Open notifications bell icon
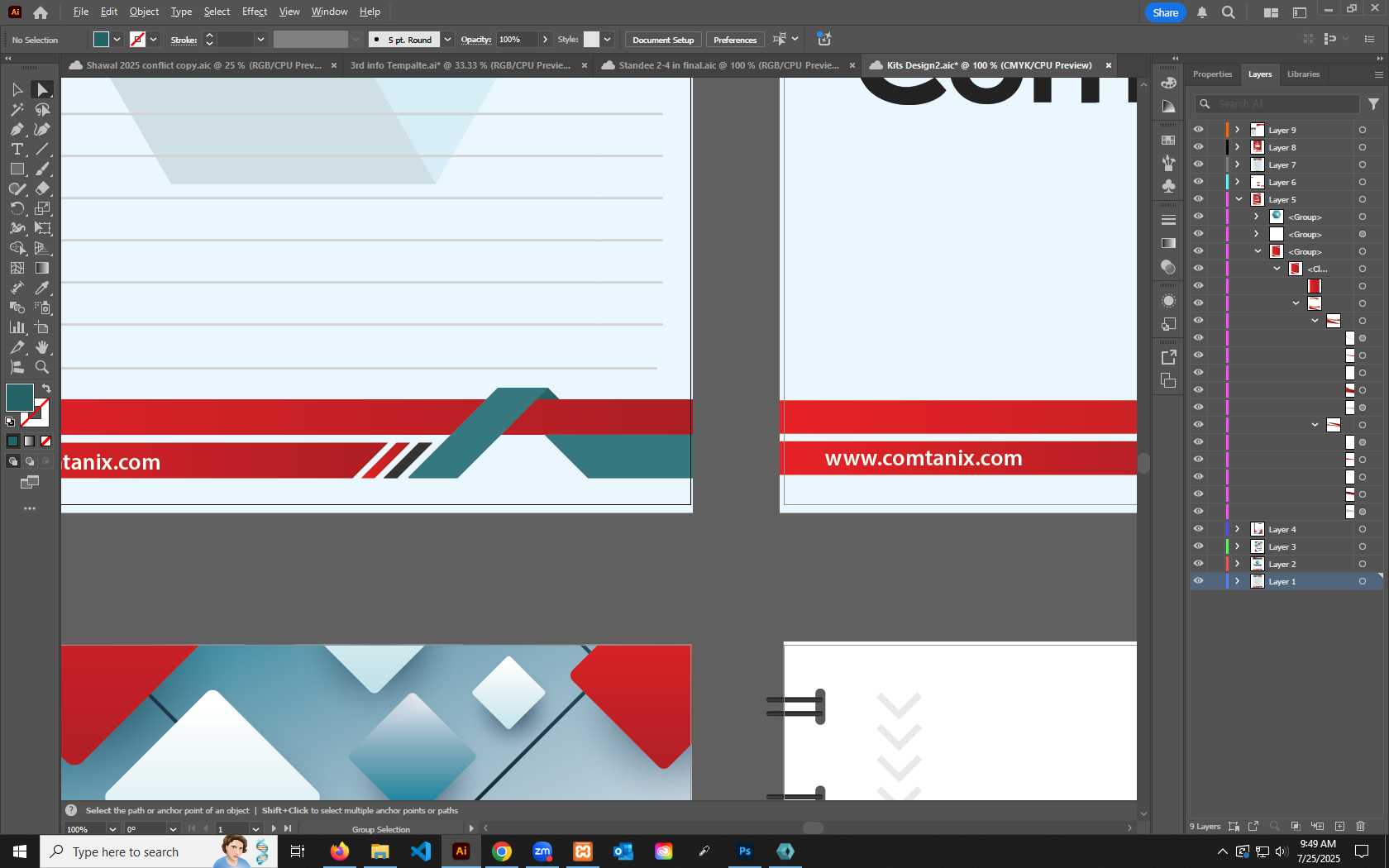Screen dimensions: 1389x868 click(1202, 12)
